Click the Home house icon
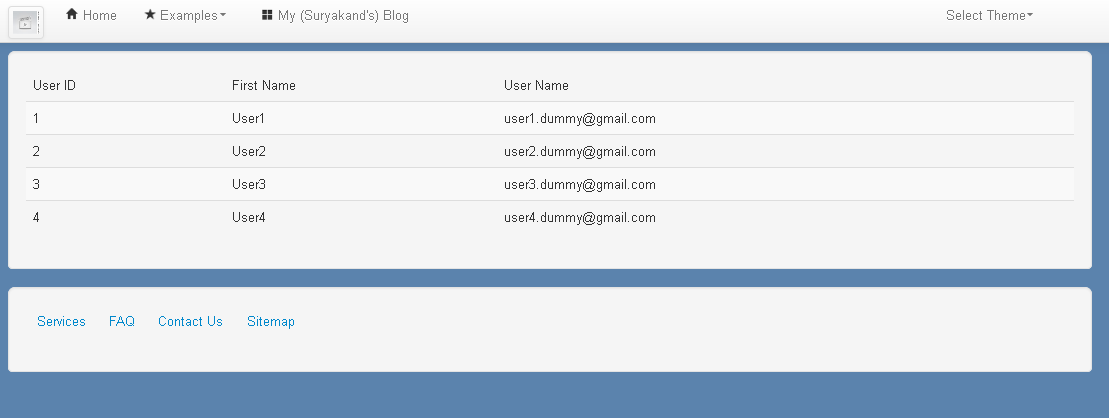The image size is (1109, 418). (71, 14)
